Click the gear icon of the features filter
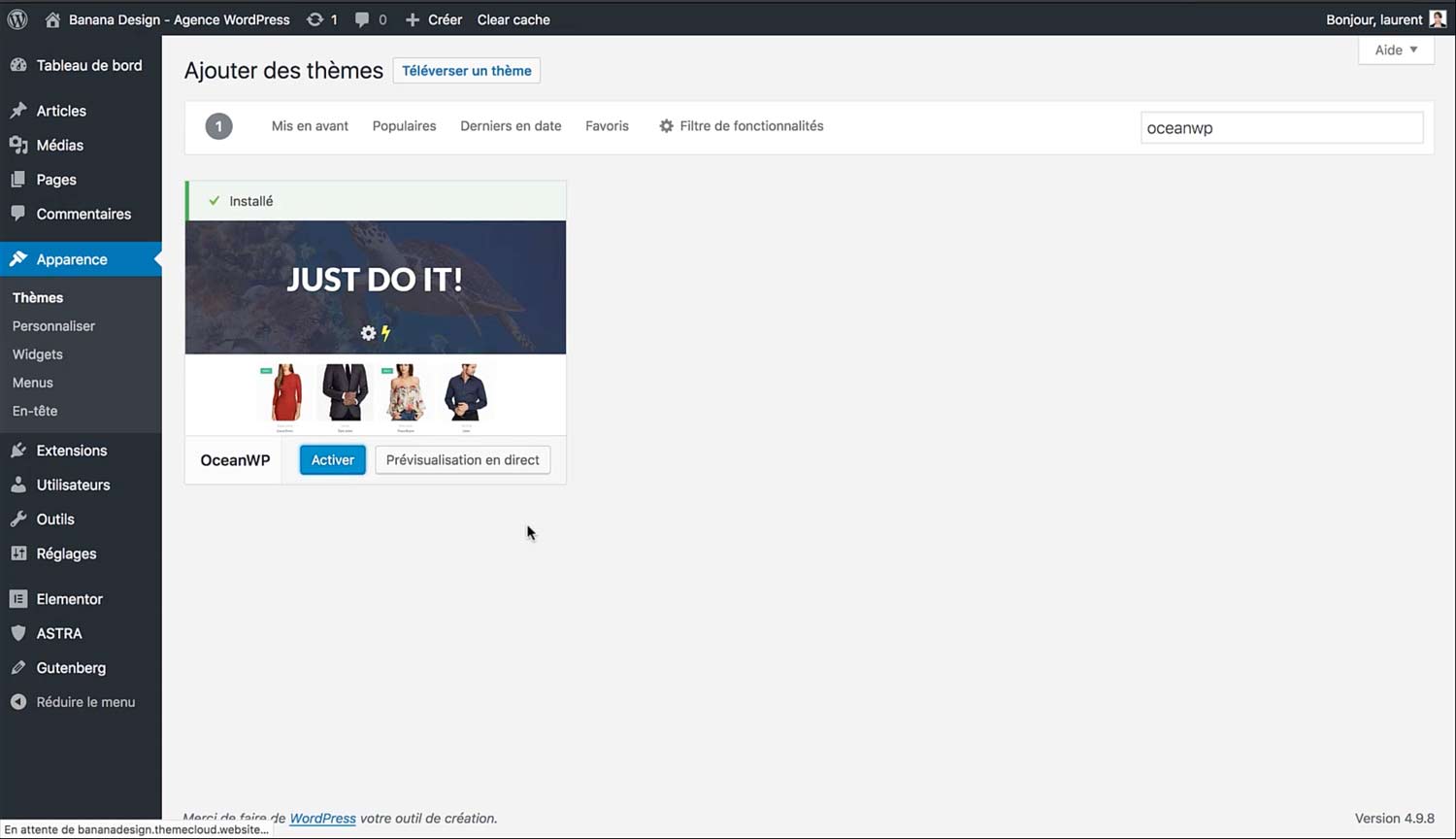1456x839 pixels. click(666, 126)
